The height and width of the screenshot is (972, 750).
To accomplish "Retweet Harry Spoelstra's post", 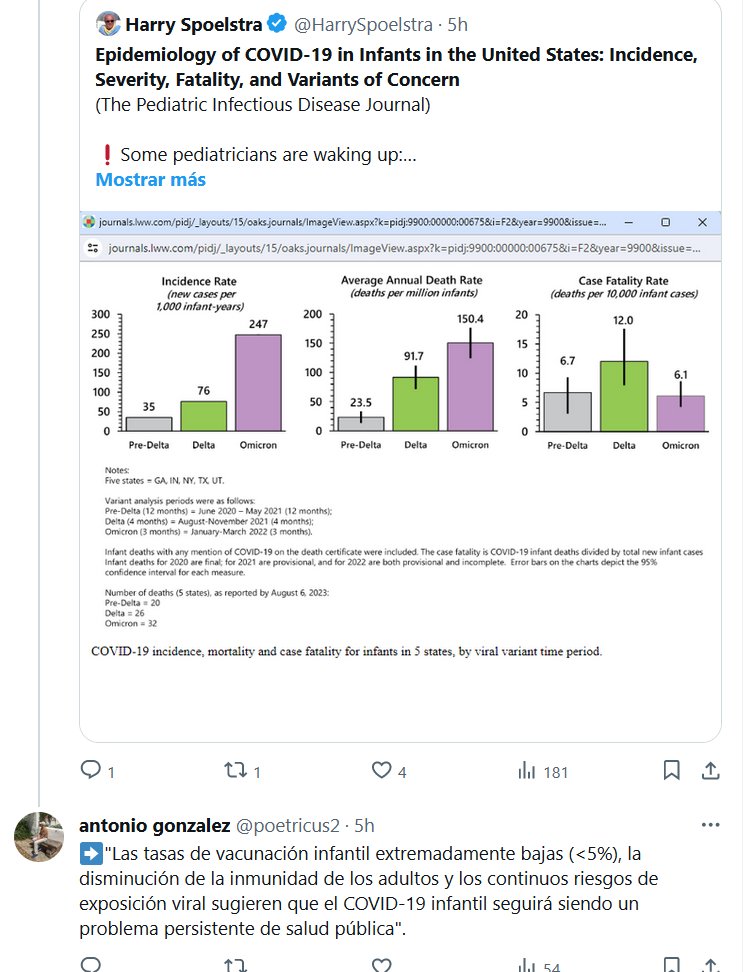I will coord(235,770).
